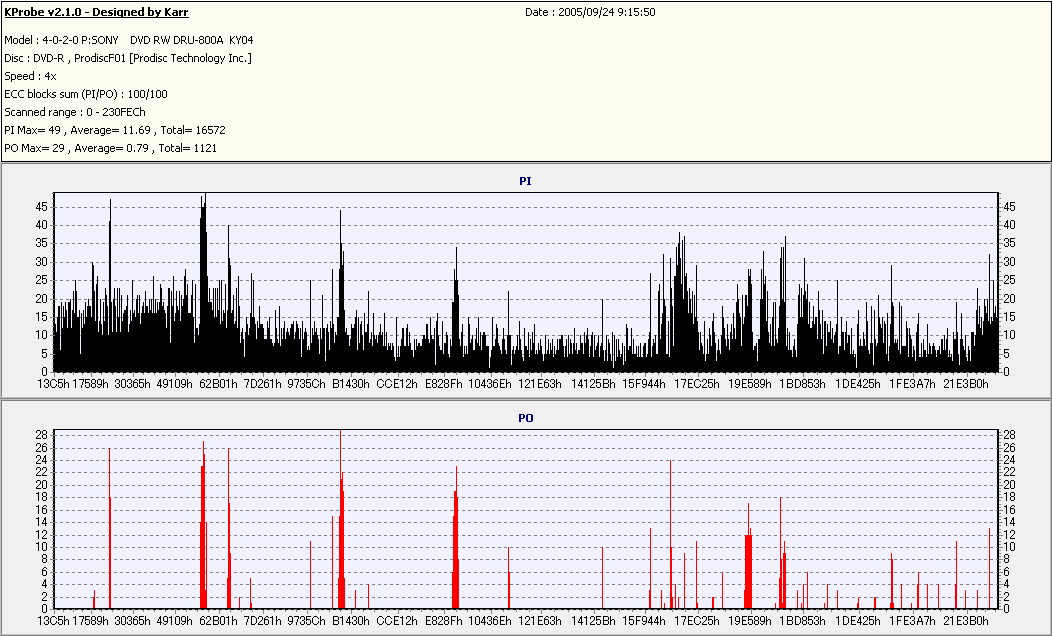Click the 45 value on PI left axis

(x=42, y=206)
